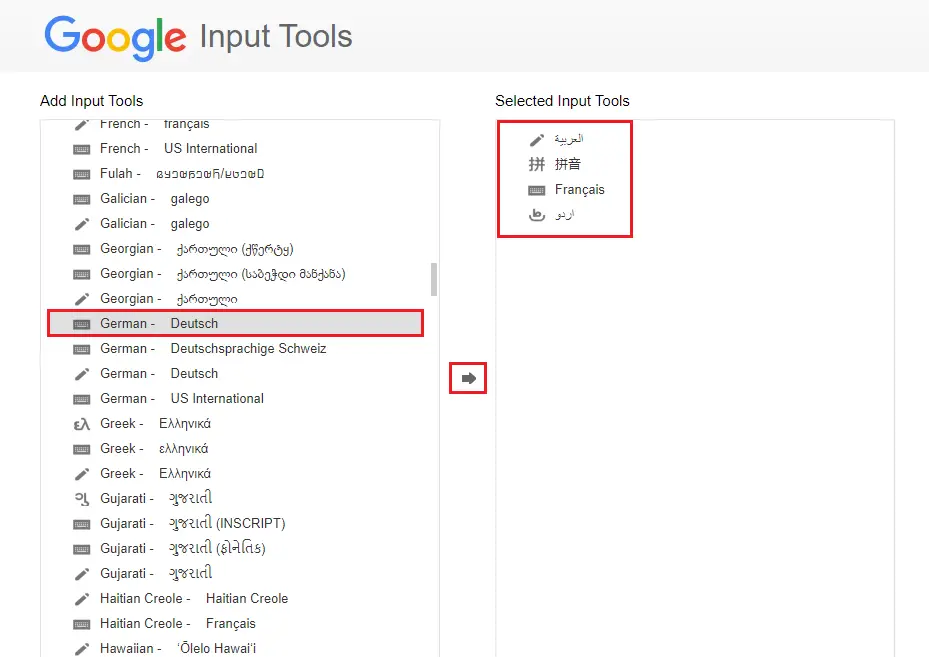Click the keyboard icon beside Fulah
The image size is (929, 657).
click(81, 173)
